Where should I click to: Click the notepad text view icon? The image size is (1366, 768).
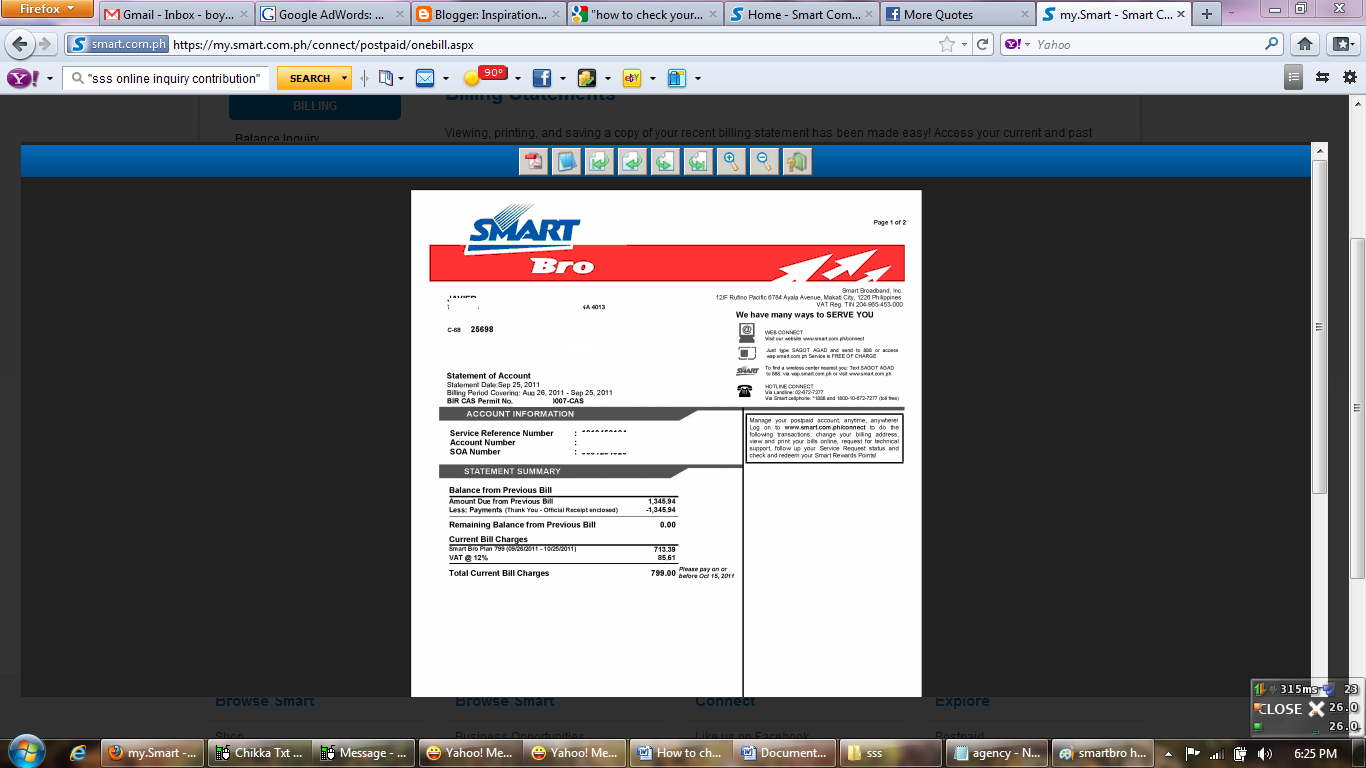[567, 161]
